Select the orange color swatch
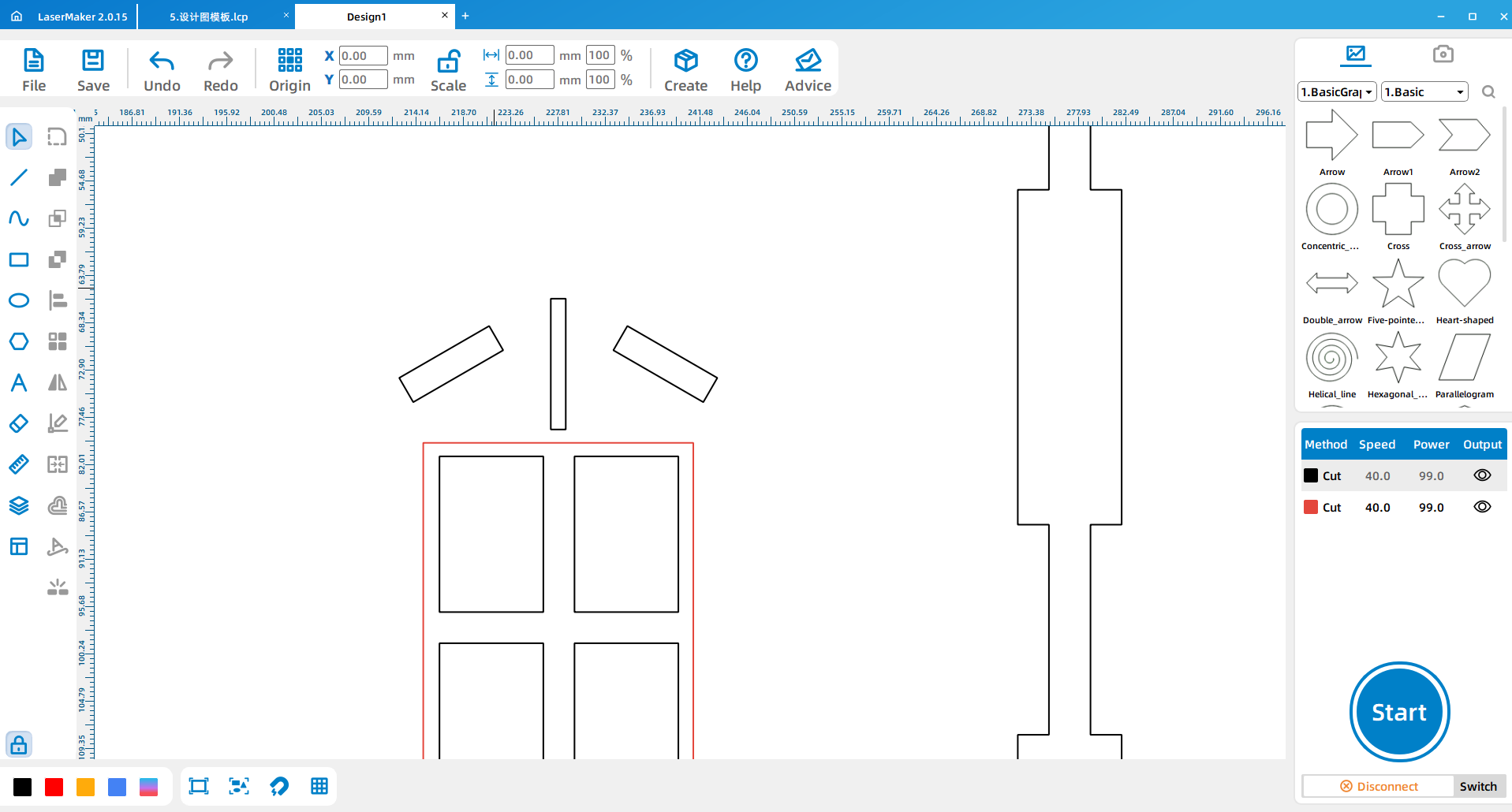Image resolution: width=1512 pixels, height=812 pixels. click(x=86, y=787)
